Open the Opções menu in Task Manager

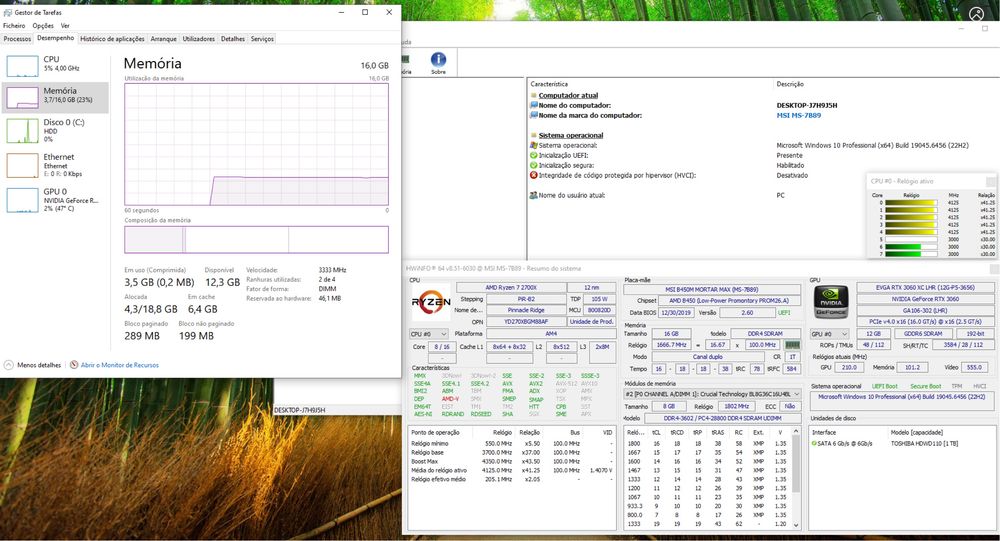coord(43,26)
